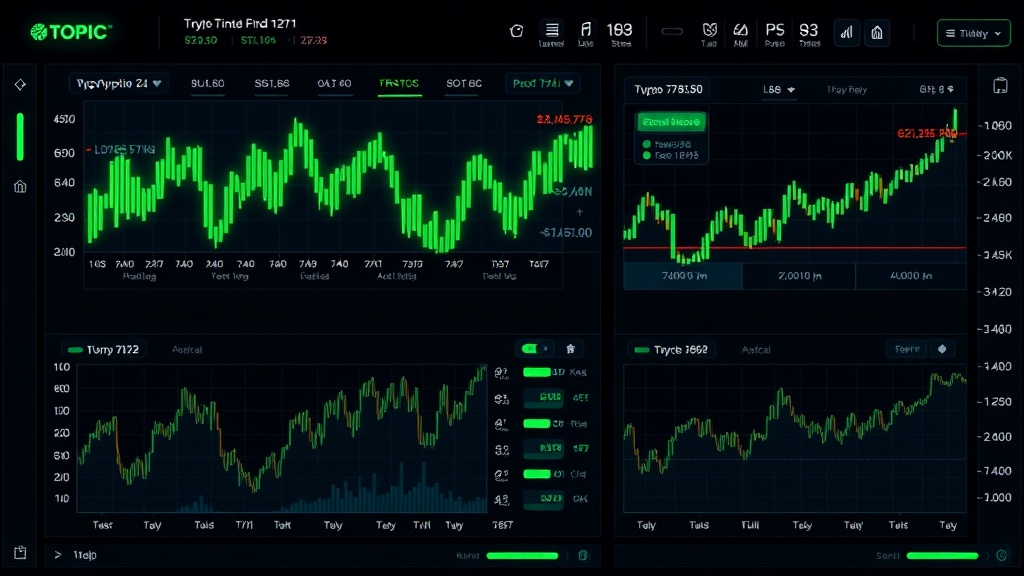Expand the Help row chevron at bottom left
The width and height of the screenshot is (1024, 576).
click(57, 555)
